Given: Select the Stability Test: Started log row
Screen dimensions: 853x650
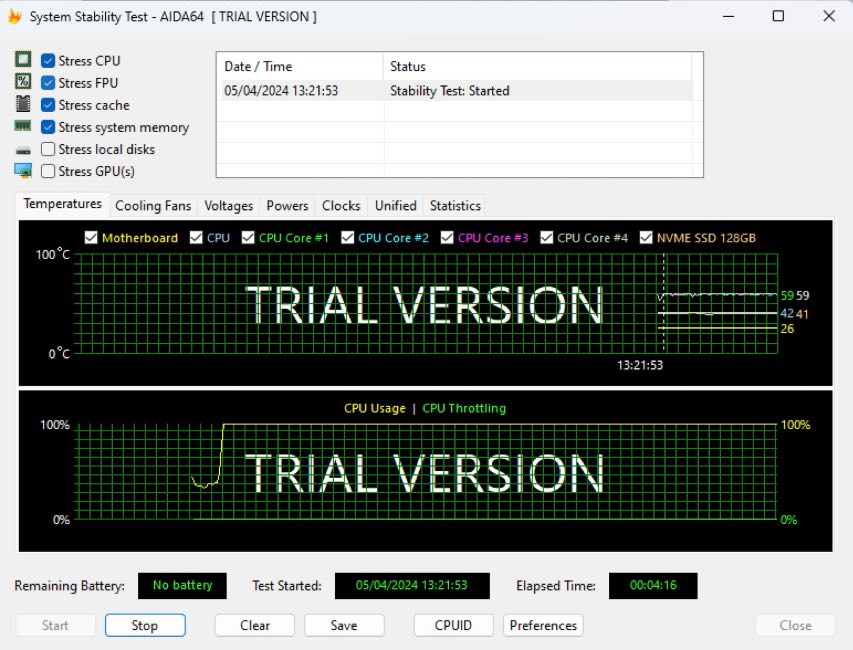Looking at the screenshot, I should 455,90.
